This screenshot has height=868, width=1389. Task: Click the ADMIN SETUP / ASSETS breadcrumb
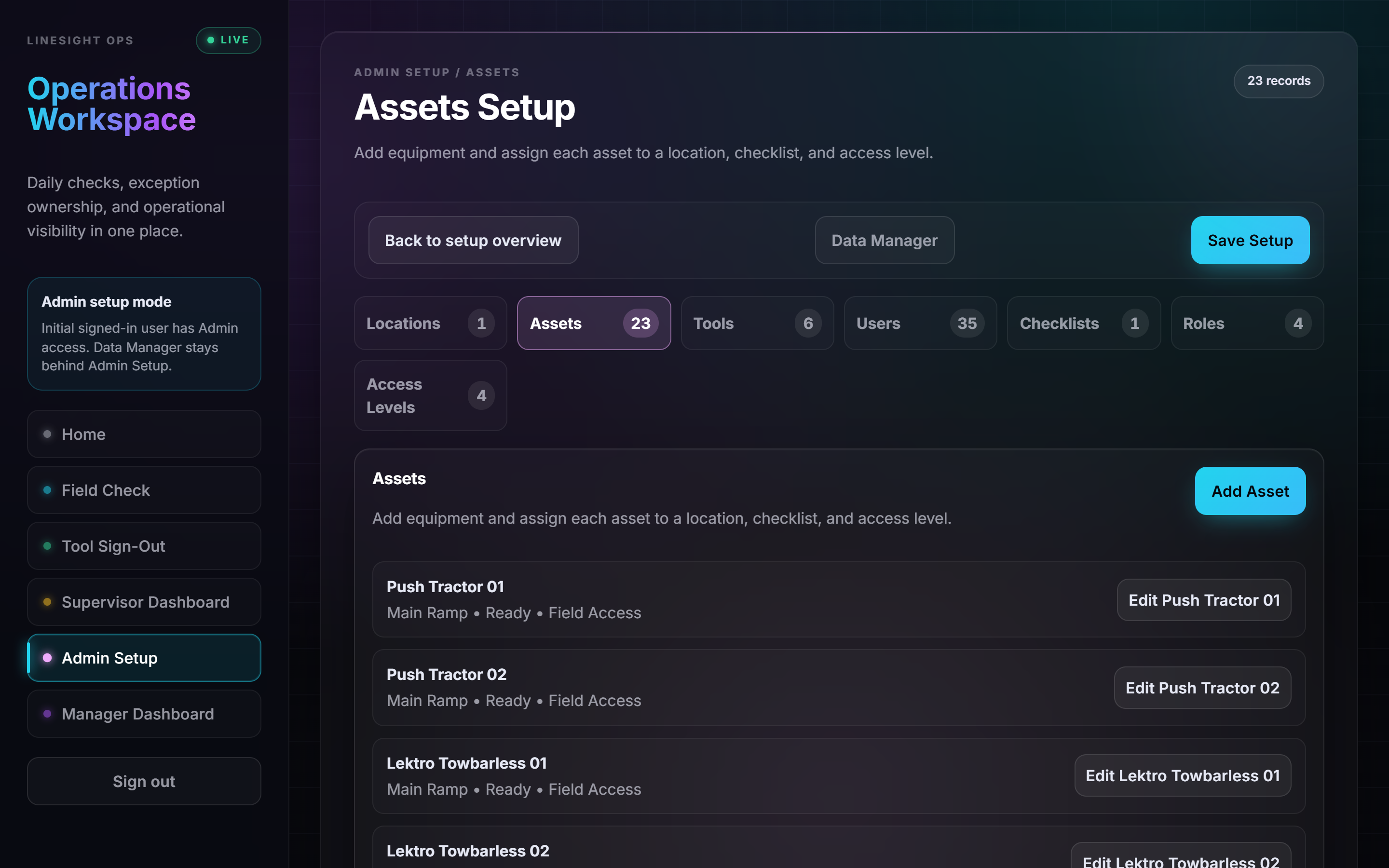coord(437,72)
